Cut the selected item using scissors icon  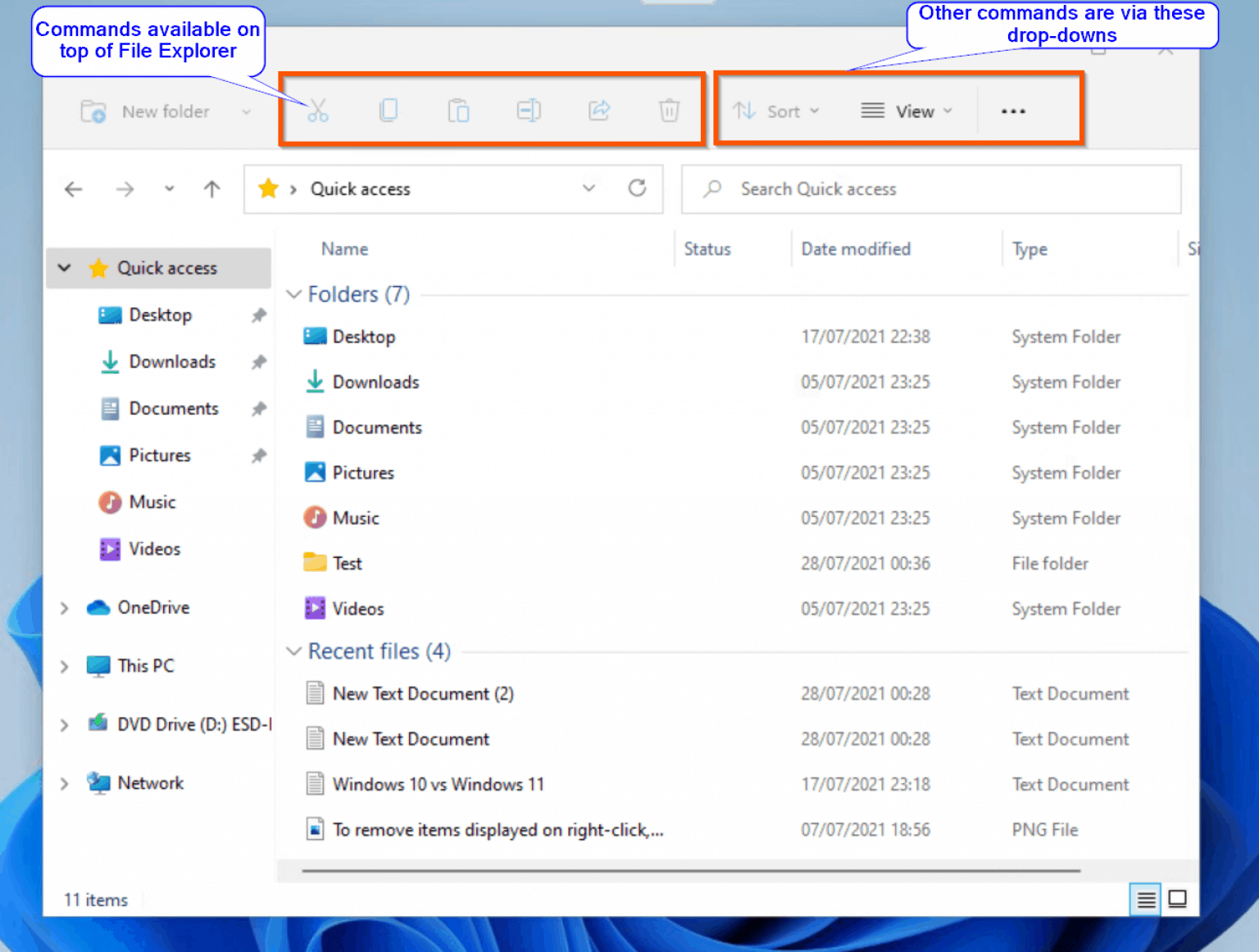pyautogui.click(x=317, y=111)
